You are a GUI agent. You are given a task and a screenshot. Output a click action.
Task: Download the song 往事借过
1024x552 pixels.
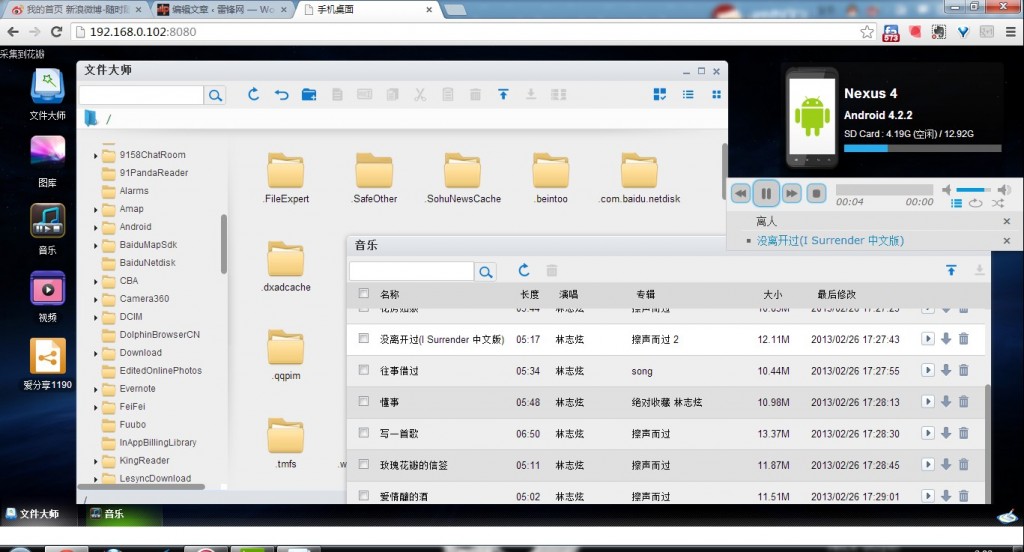[946, 371]
